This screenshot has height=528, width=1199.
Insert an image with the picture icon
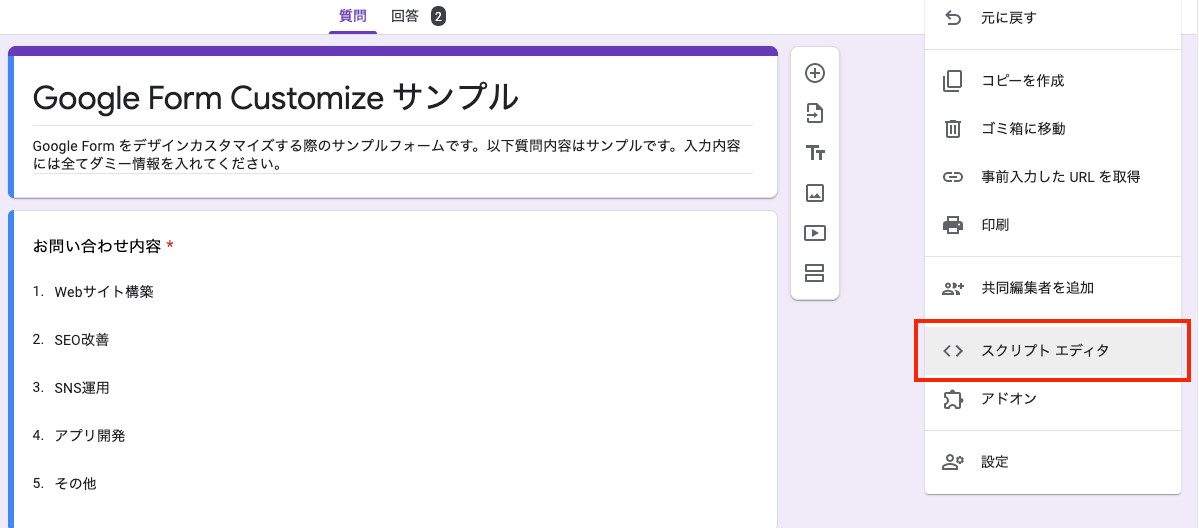click(815, 193)
